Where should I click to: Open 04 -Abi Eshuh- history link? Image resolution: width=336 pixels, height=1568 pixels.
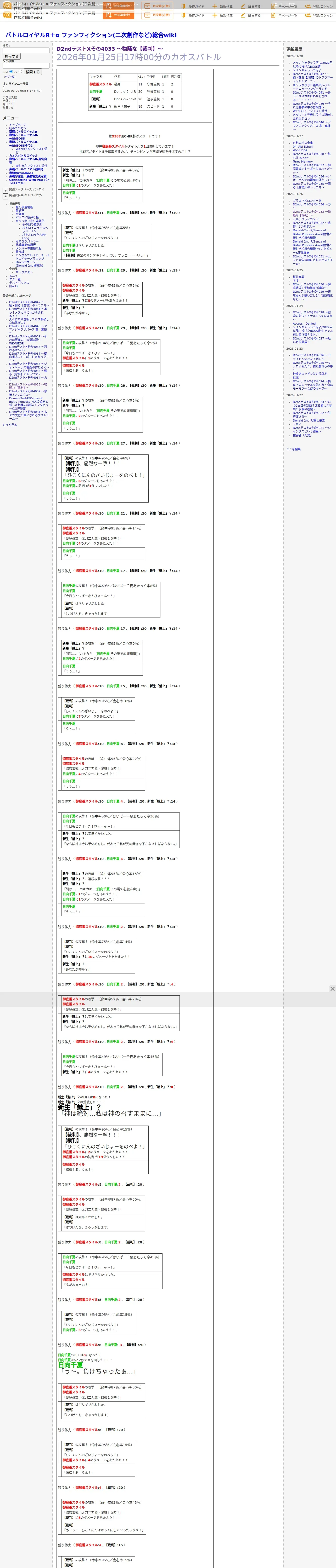(303, 147)
